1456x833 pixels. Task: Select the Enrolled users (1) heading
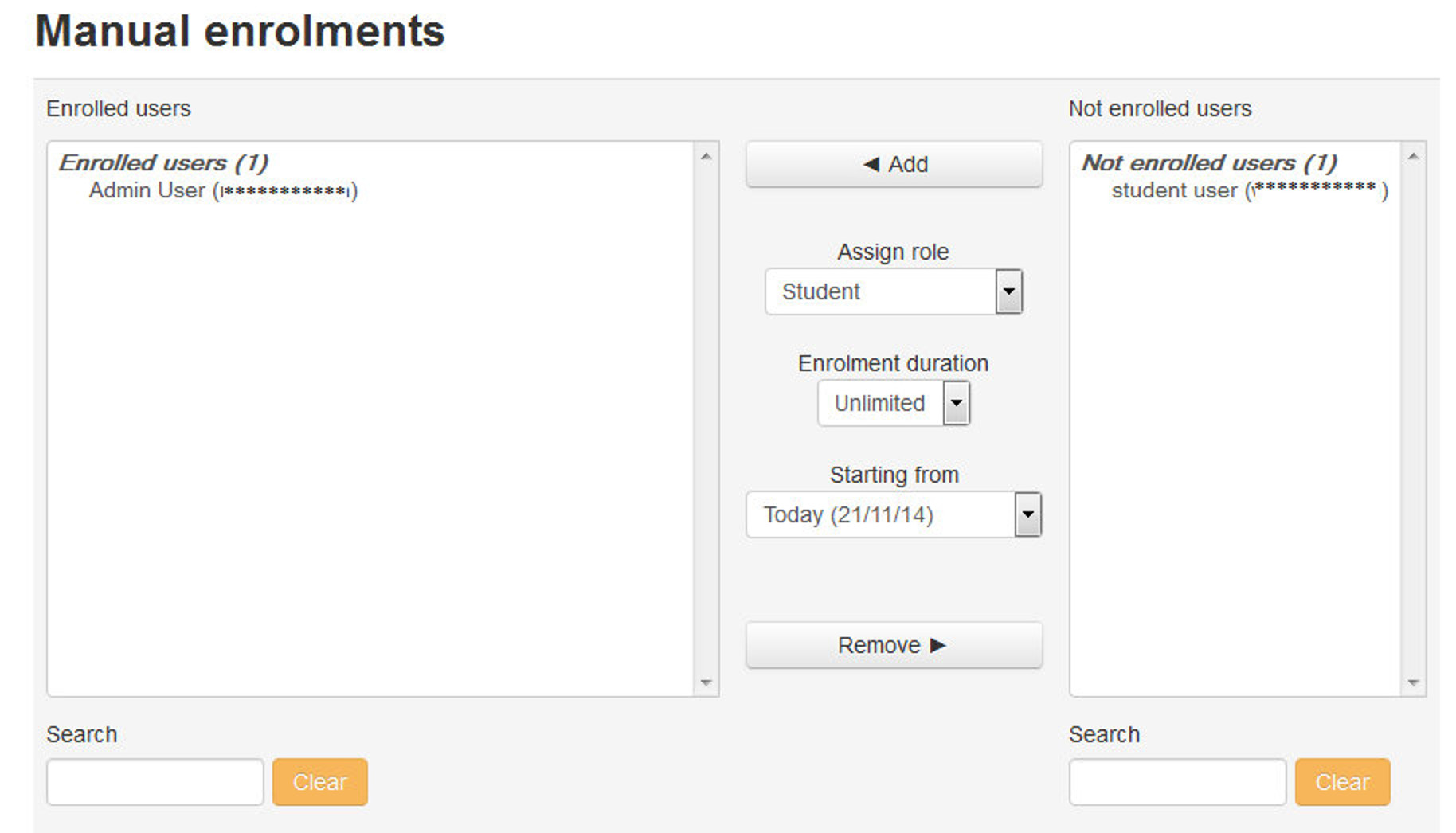point(164,162)
